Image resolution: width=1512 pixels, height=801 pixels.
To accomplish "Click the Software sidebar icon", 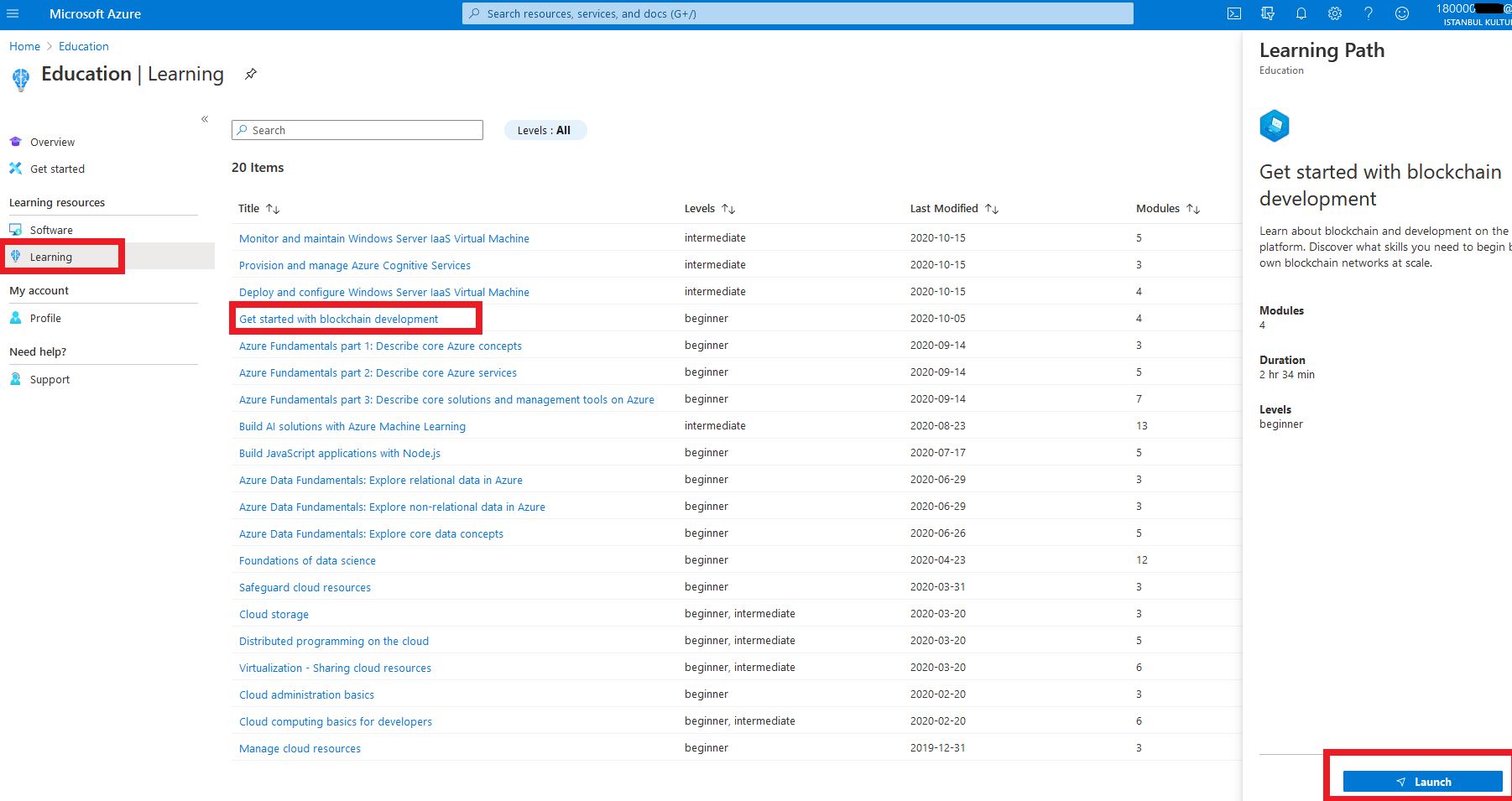I will (x=15, y=229).
